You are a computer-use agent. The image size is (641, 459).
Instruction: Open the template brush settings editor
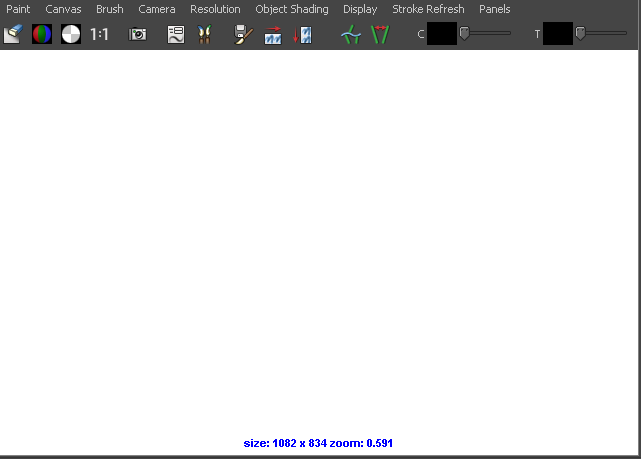(x=176, y=34)
